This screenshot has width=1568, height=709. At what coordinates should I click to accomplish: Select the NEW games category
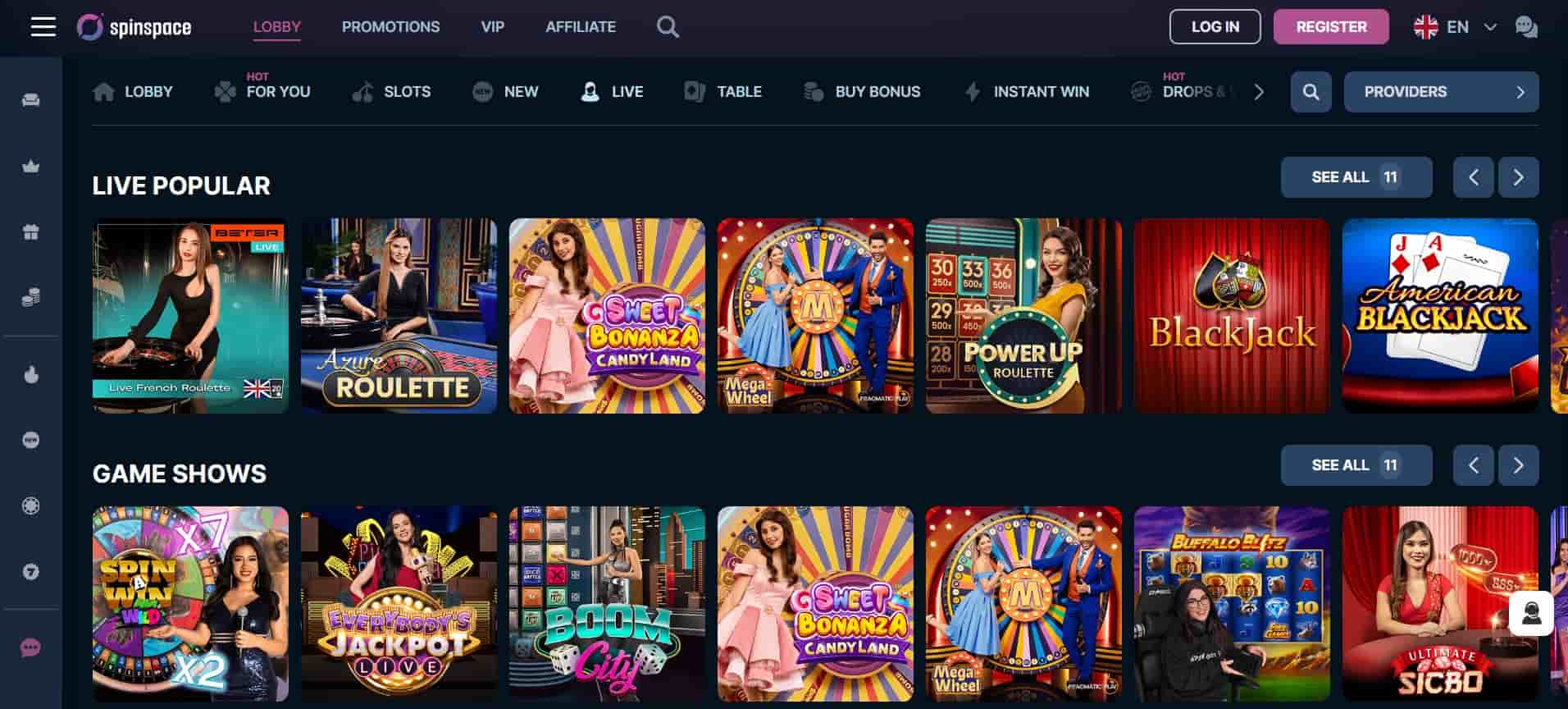point(505,92)
